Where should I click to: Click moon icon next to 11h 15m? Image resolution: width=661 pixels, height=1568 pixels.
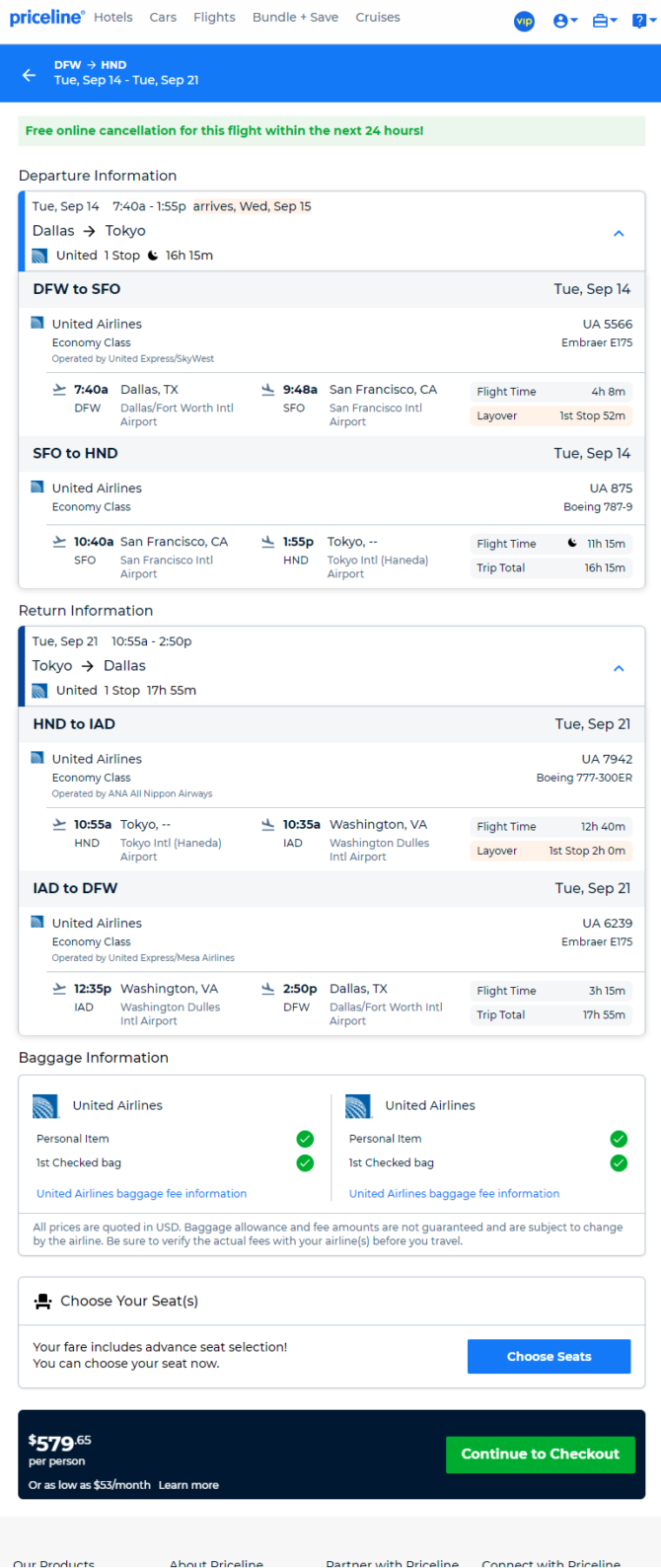572,543
